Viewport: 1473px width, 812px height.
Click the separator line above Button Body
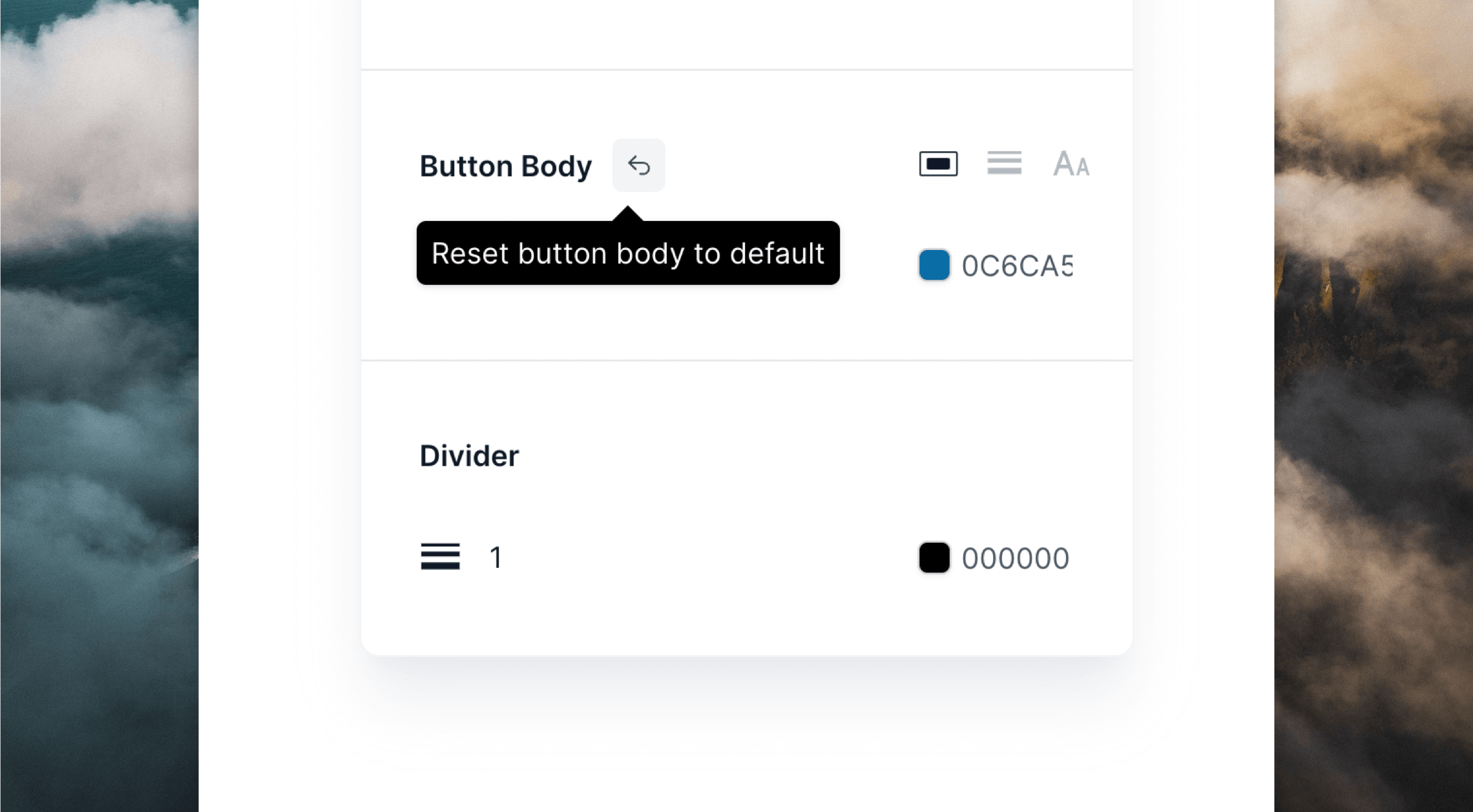pyautogui.click(x=747, y=69)
